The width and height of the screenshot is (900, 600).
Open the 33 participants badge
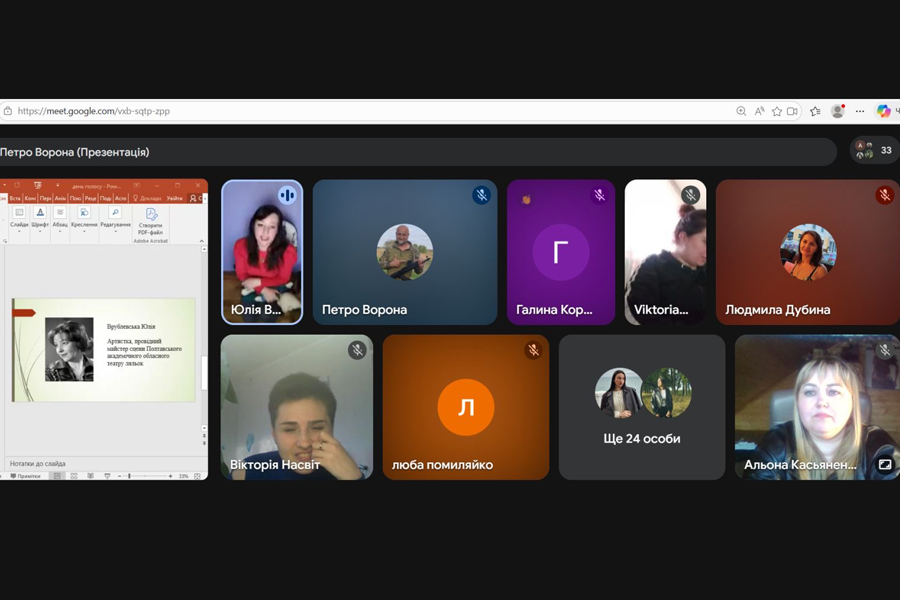pyautogui.click(x=874, y=150)
